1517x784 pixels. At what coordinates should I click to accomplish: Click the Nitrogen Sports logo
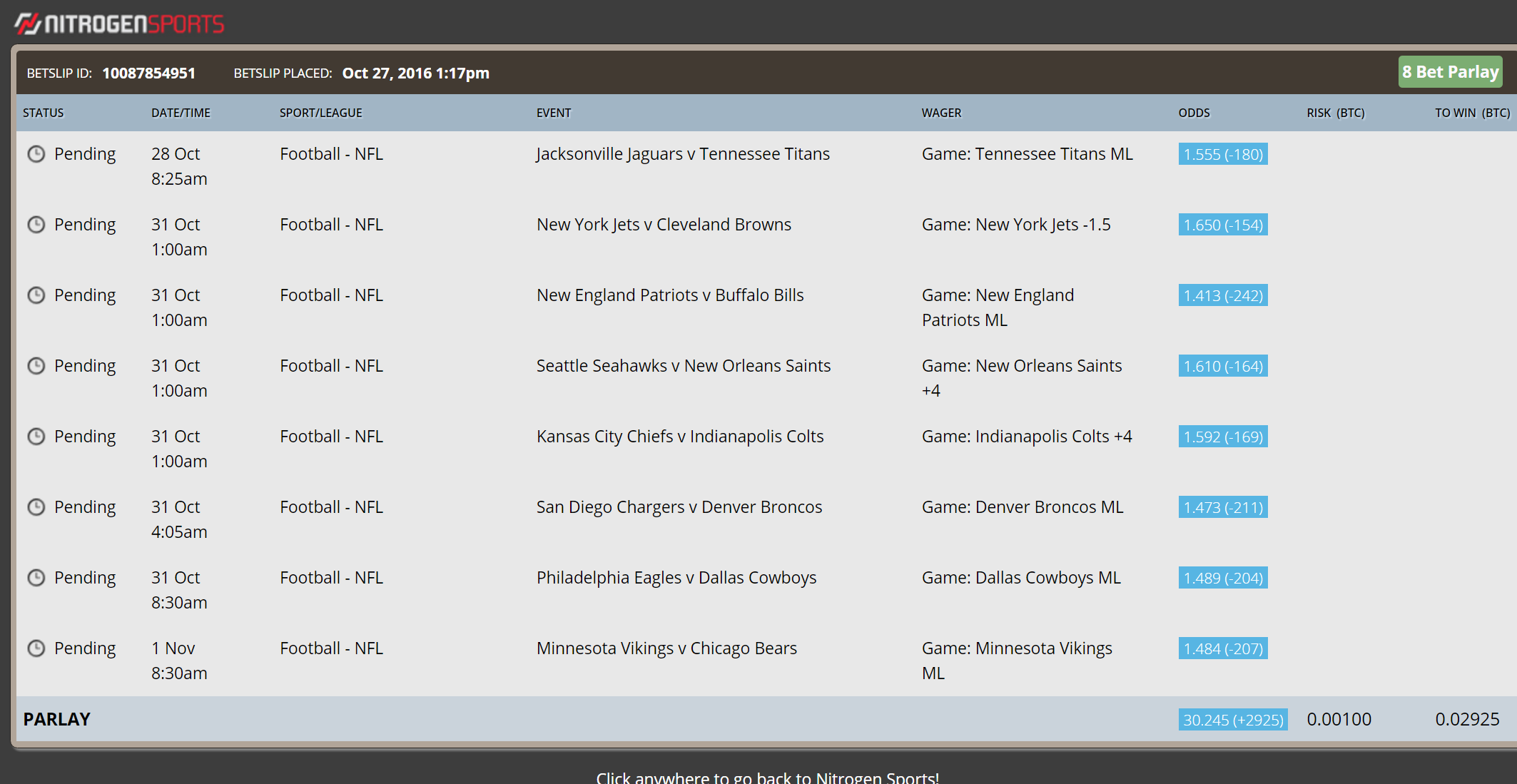(119, 24)
